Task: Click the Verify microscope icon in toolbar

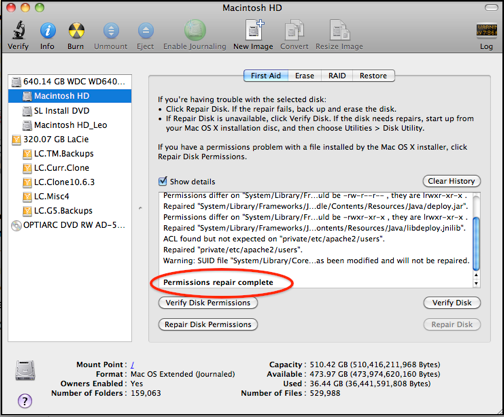Action: pos(19,30)
